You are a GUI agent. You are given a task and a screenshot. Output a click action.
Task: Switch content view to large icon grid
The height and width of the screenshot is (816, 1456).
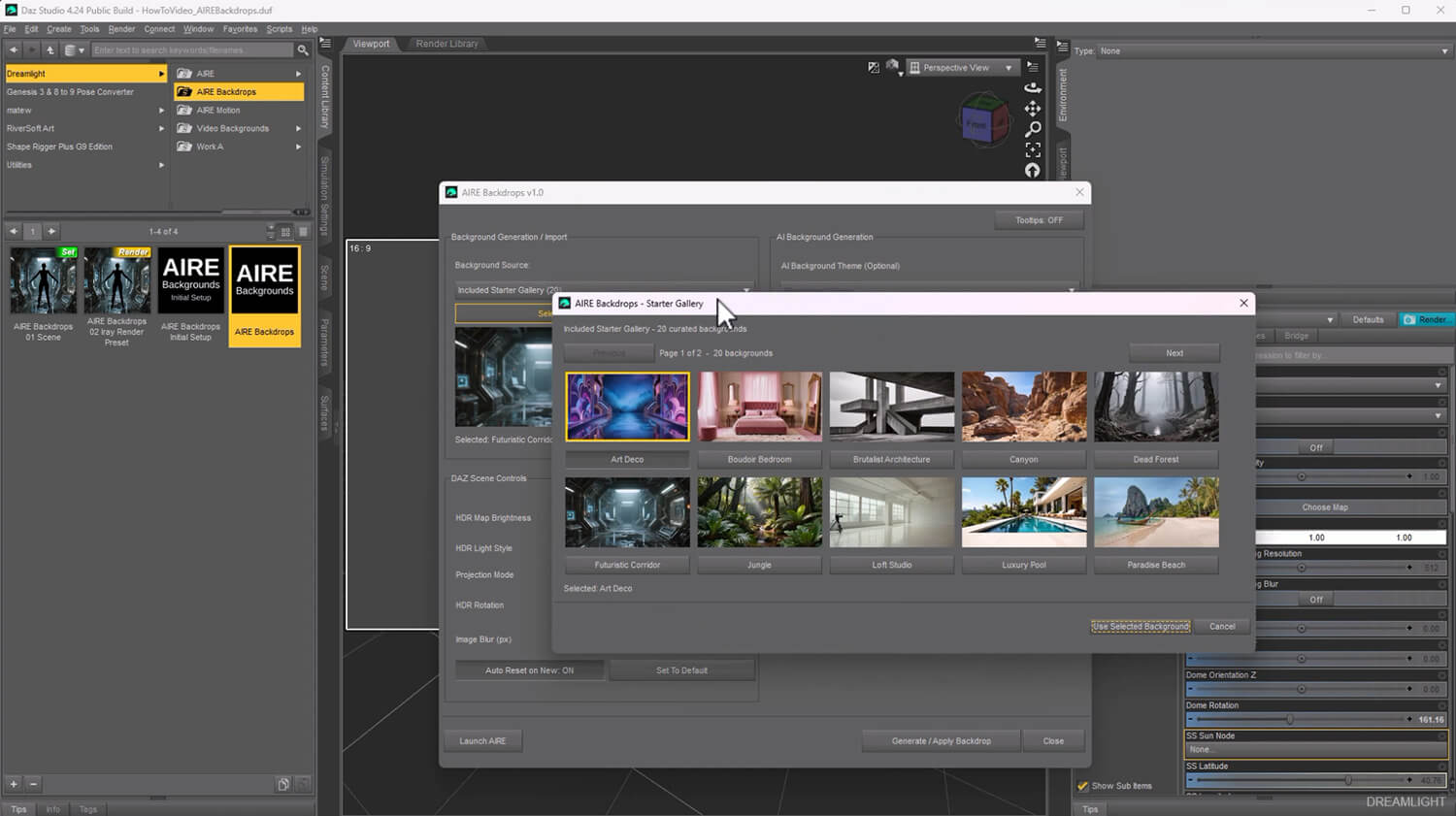point(285,232)
